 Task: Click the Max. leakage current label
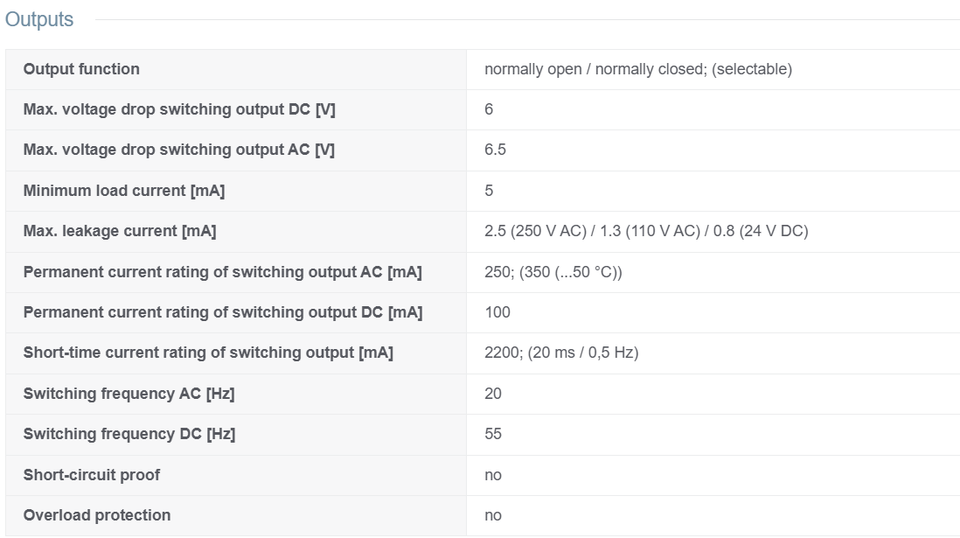point(120,231)
